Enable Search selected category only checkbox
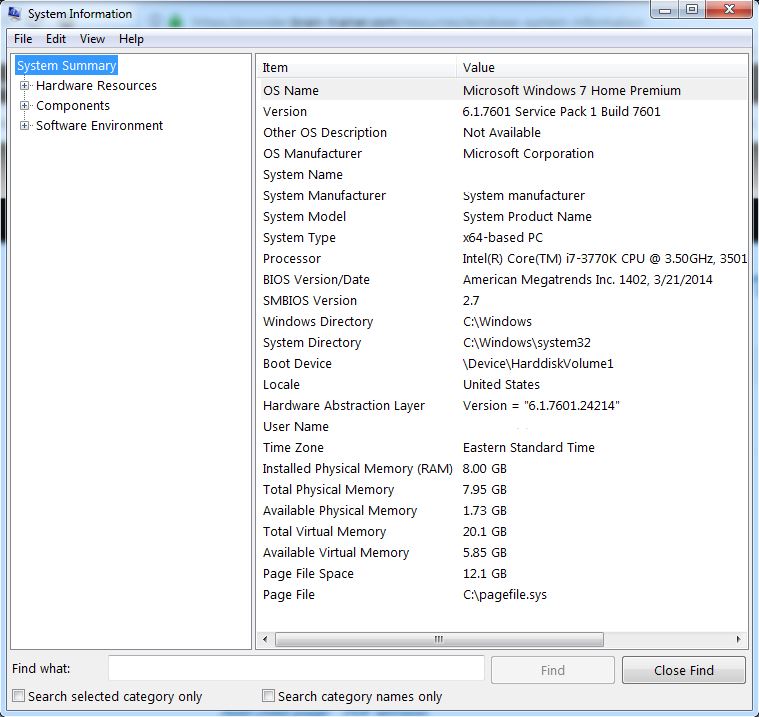The image size is (759, 717). [x=18, y=696]
